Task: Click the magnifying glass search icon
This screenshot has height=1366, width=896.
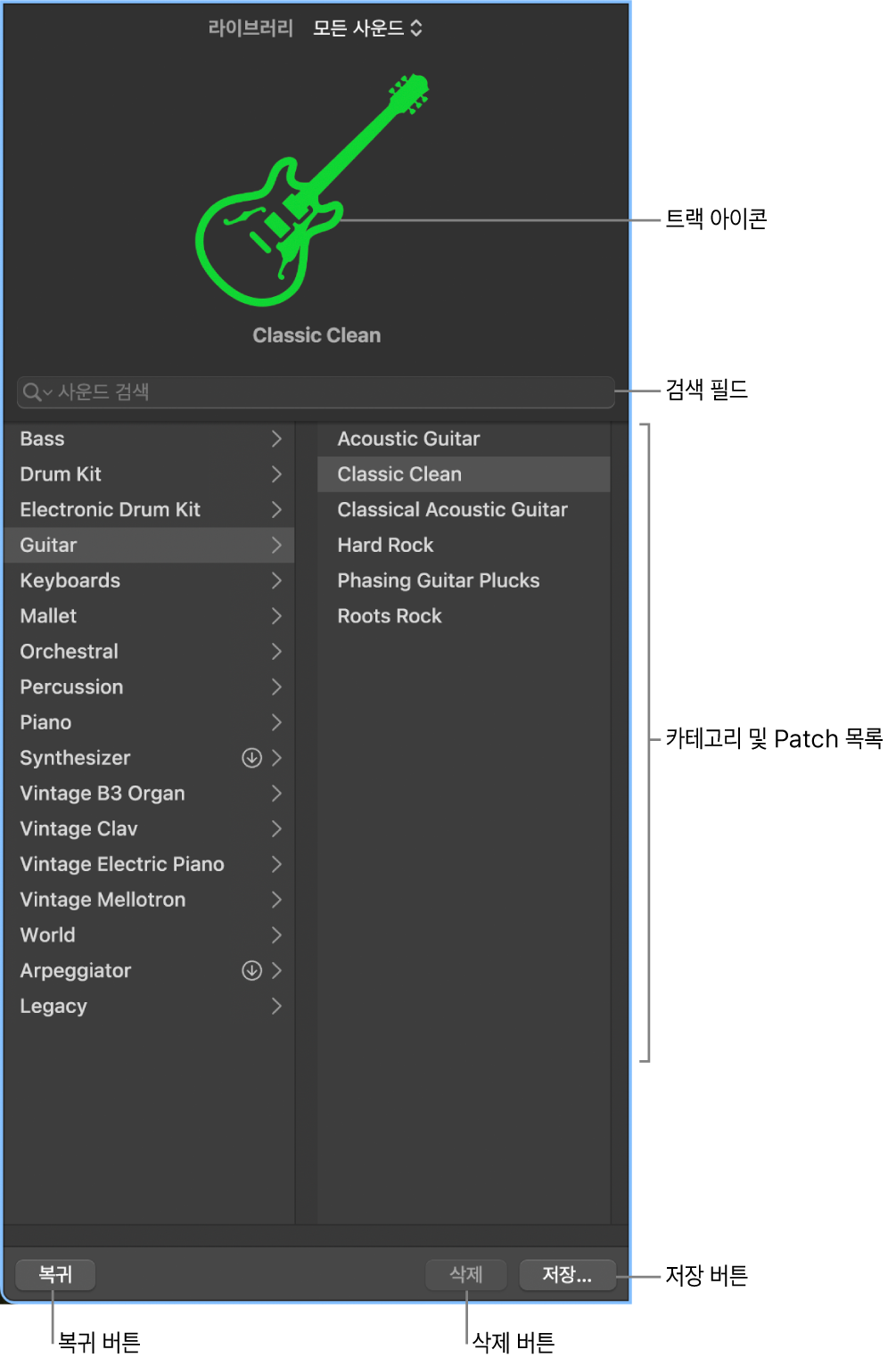Action: [32, 392]
